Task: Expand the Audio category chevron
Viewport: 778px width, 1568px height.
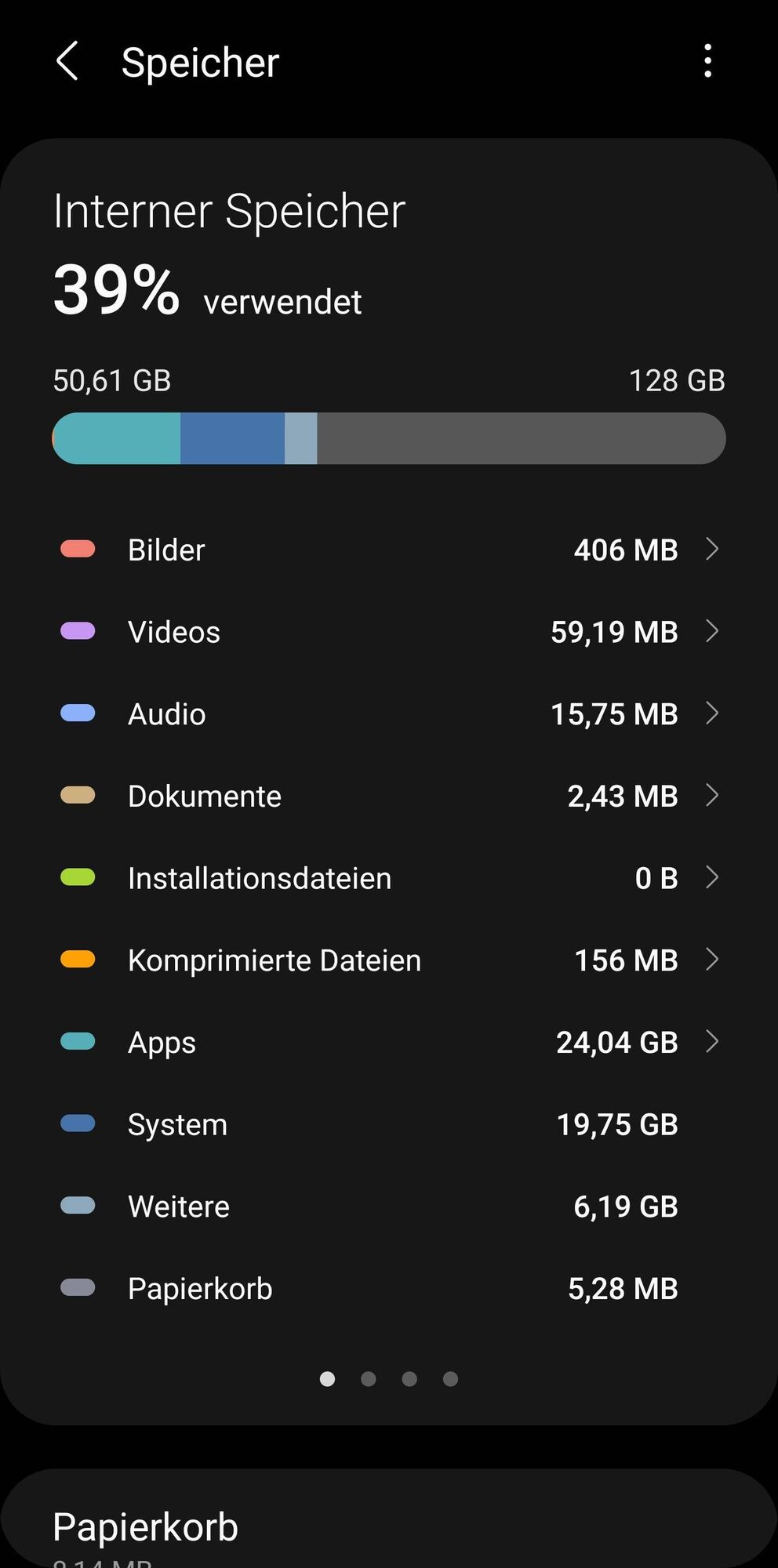Action: point(712,713)
